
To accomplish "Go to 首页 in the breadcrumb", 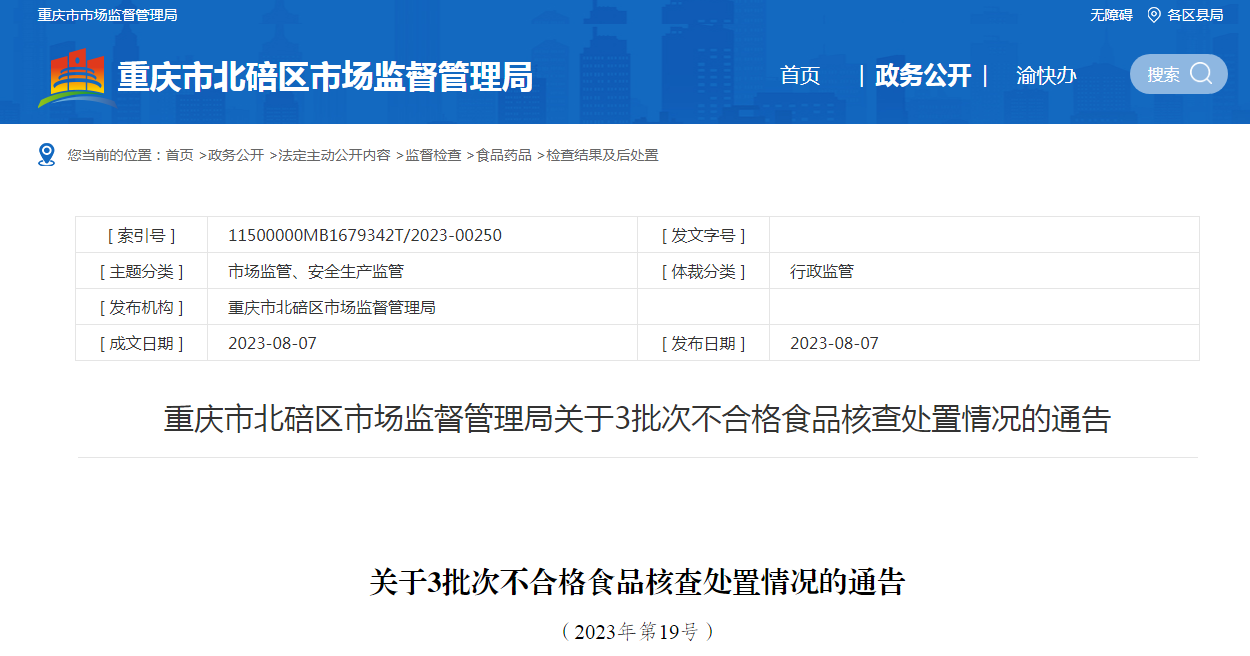I will point(180,155).
